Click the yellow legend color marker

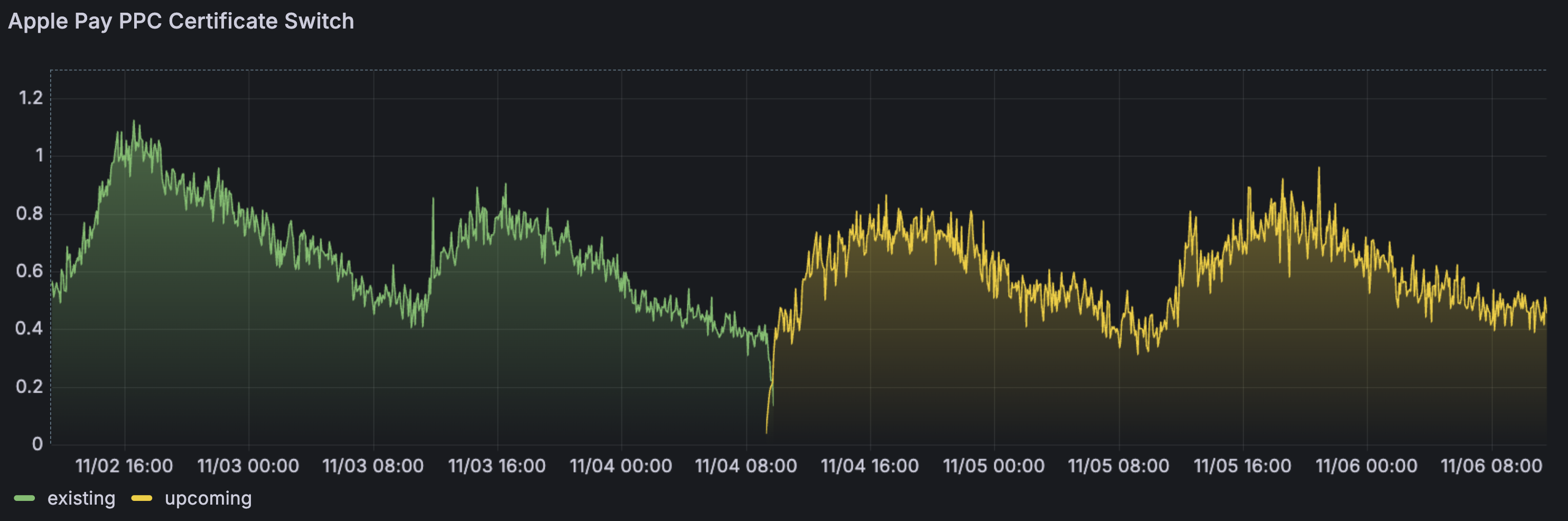141,498
